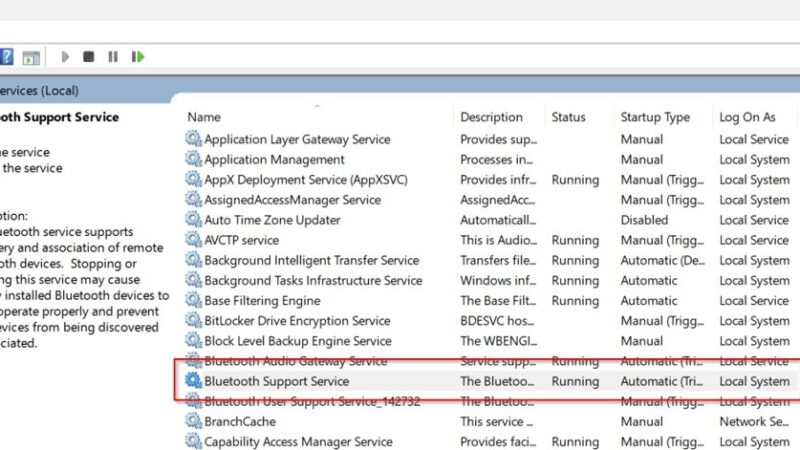Select AssignedAccessManager Service name
This screenshot has height=450, width=800.
(x=293, y=200)
